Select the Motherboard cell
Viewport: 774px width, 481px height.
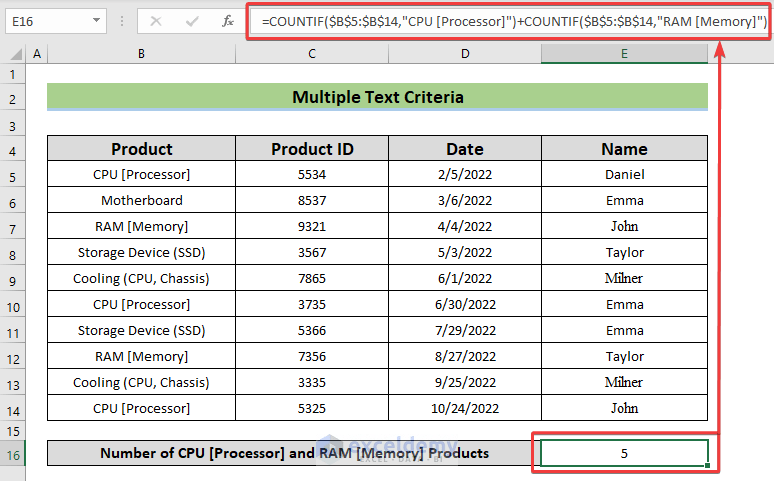coord(142,200)
